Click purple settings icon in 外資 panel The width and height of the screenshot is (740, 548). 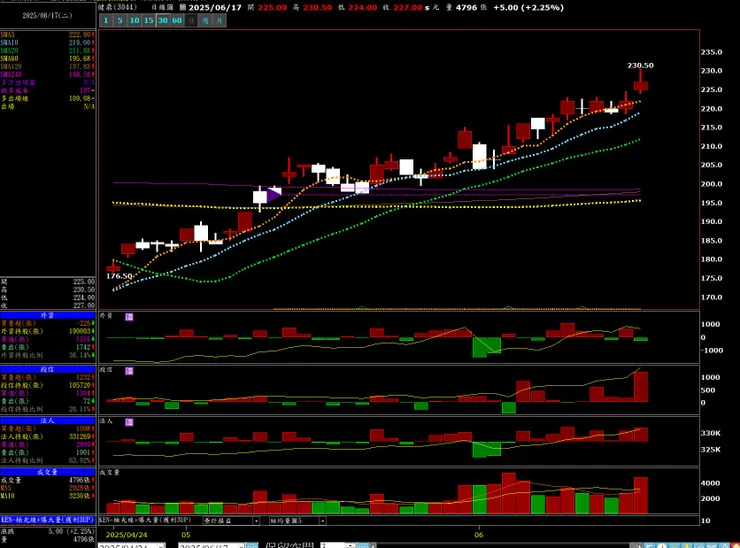coord(129,317)
